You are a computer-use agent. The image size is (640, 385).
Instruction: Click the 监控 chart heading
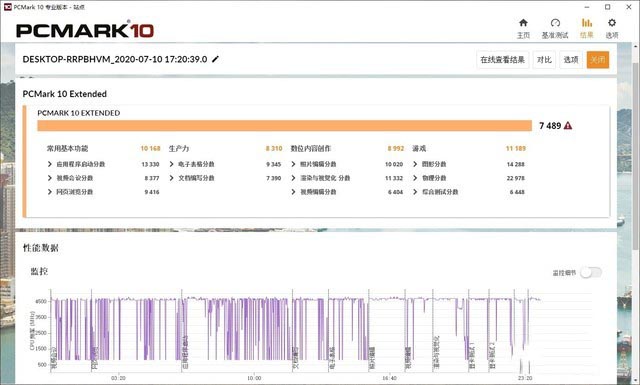(39, 271)
